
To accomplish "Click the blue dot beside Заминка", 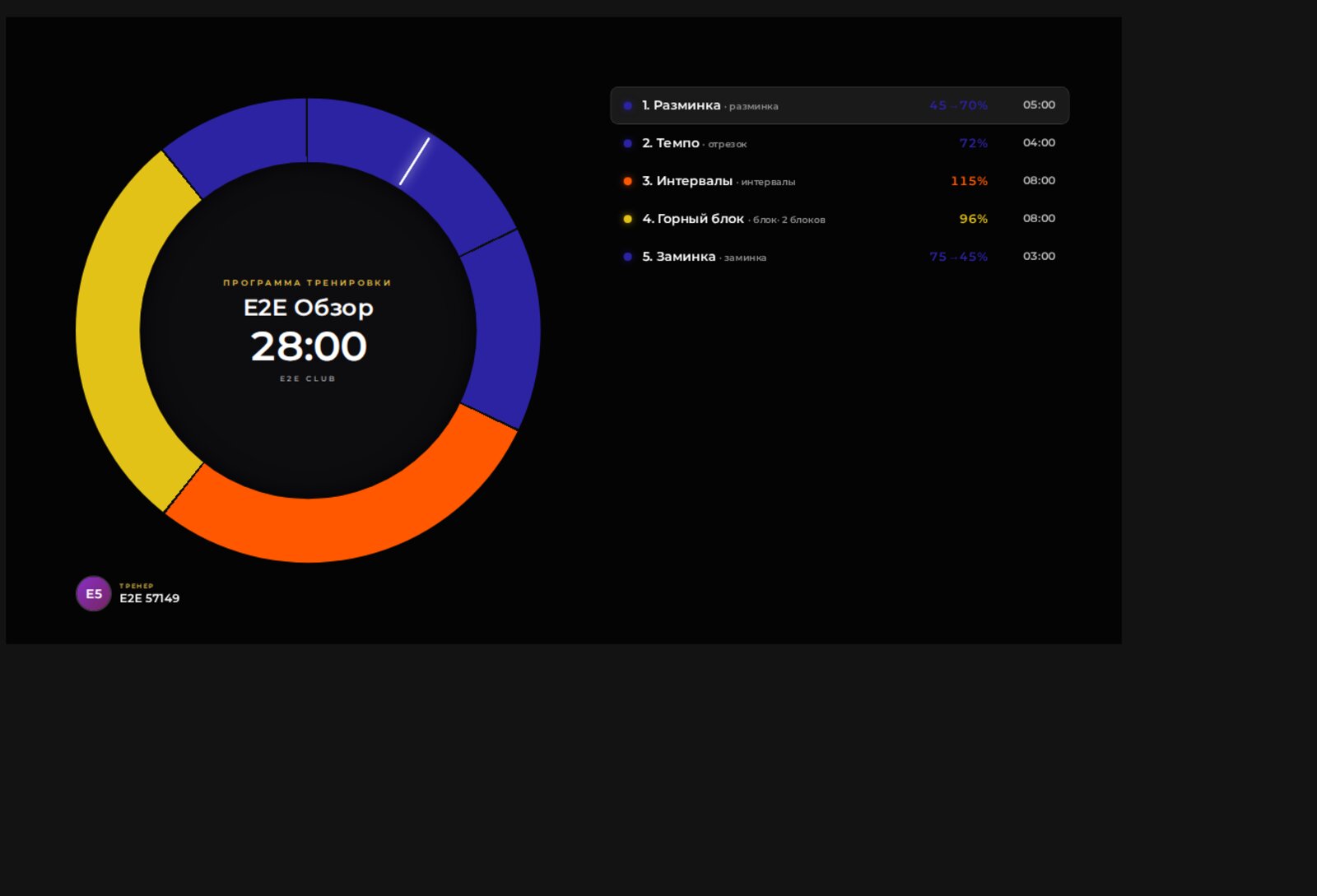I will click(627, 257).
